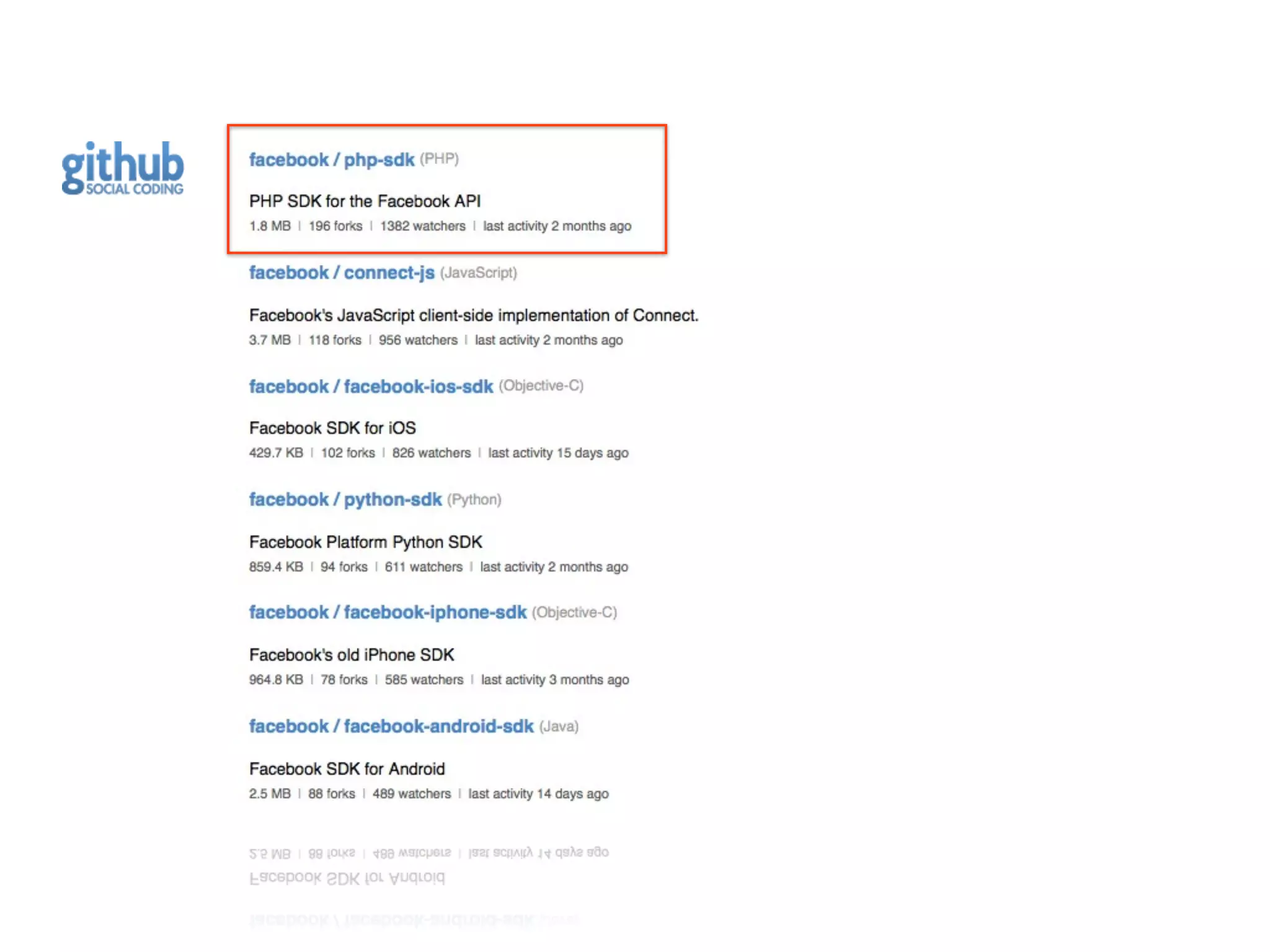Click the 1382 watchers stat under php-sdk
Screen dimensions: 1270x952
coord(422,226)
